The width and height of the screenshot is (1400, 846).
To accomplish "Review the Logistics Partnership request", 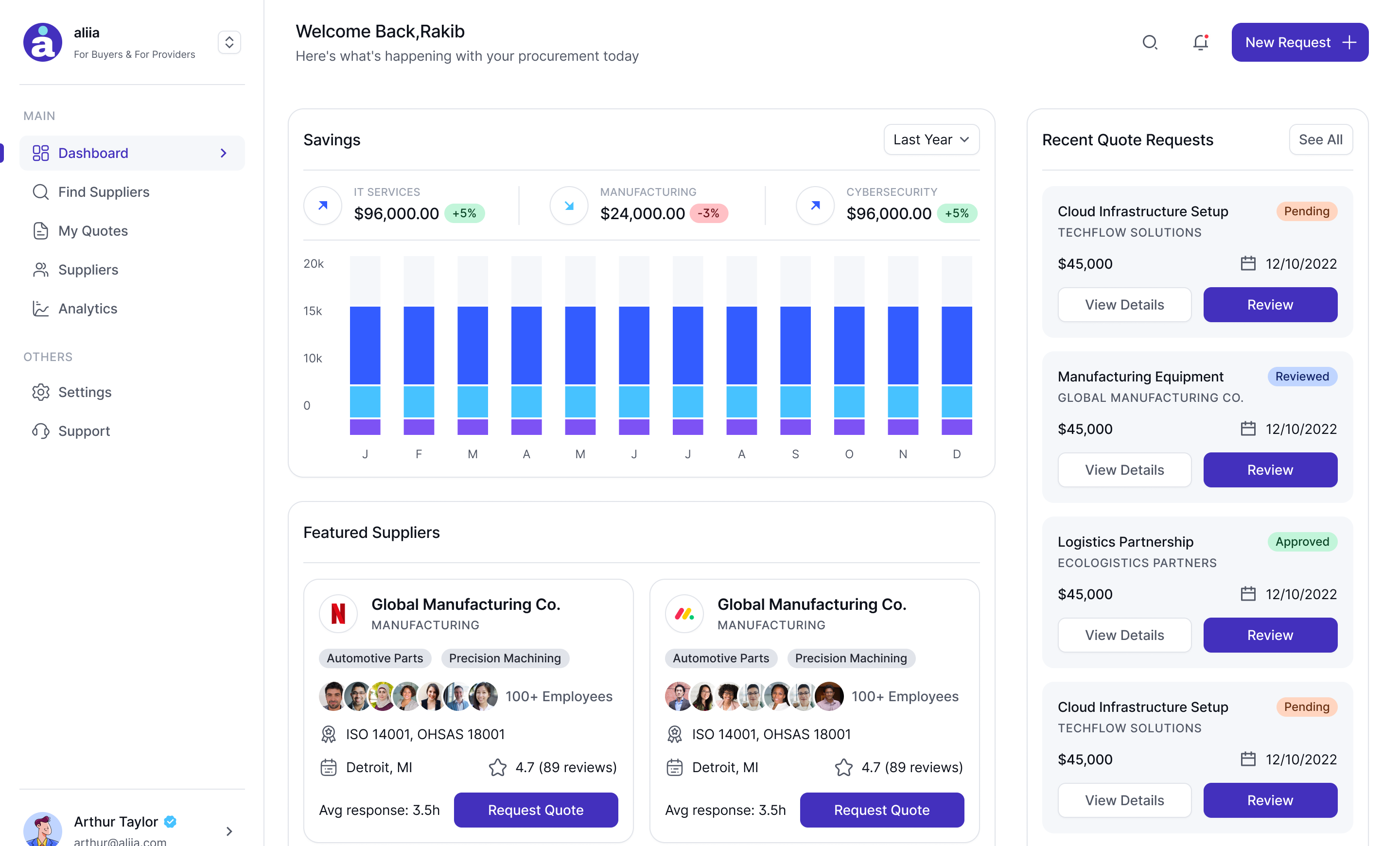I will point(1270,635).
